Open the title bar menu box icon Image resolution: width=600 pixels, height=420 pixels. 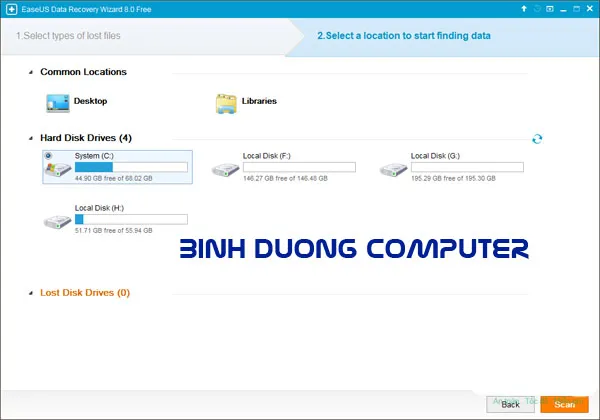click(x=550, y=9)
